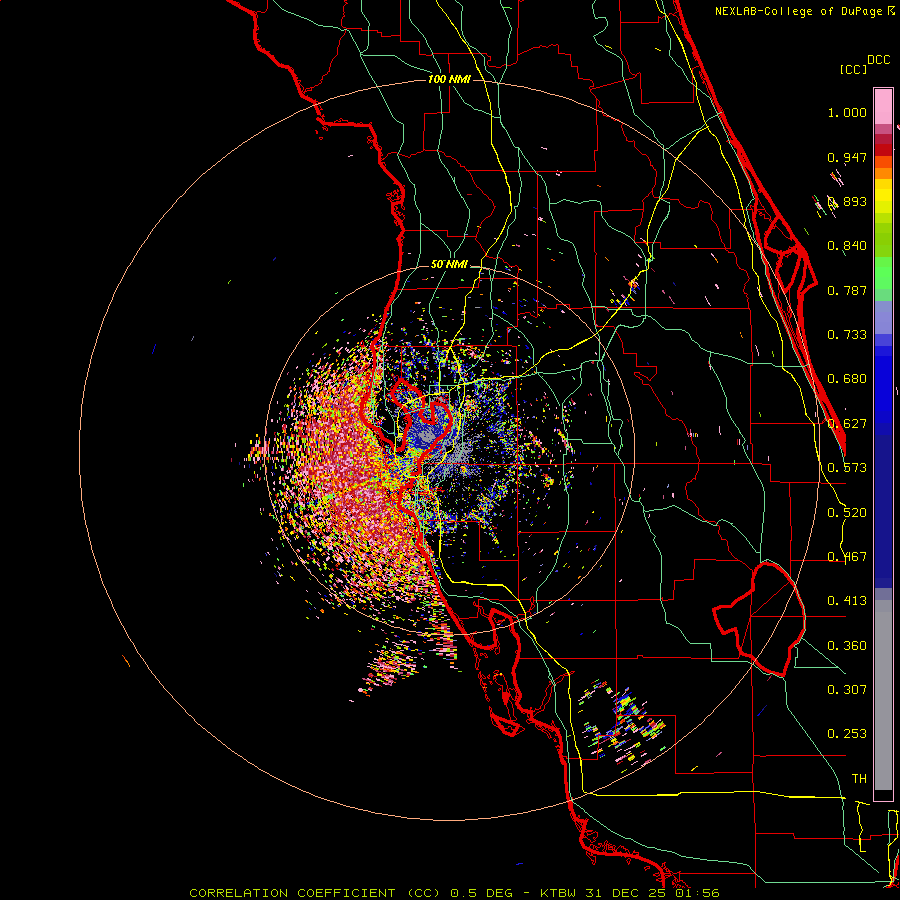Viewport: 900px width, 900px height.
Task: Click the KTBW station identifier
Action: pos(560,893)
